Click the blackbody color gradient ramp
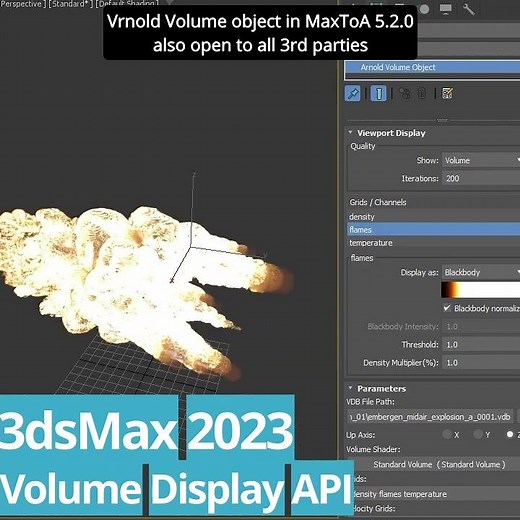 click(x=480, y=290)
